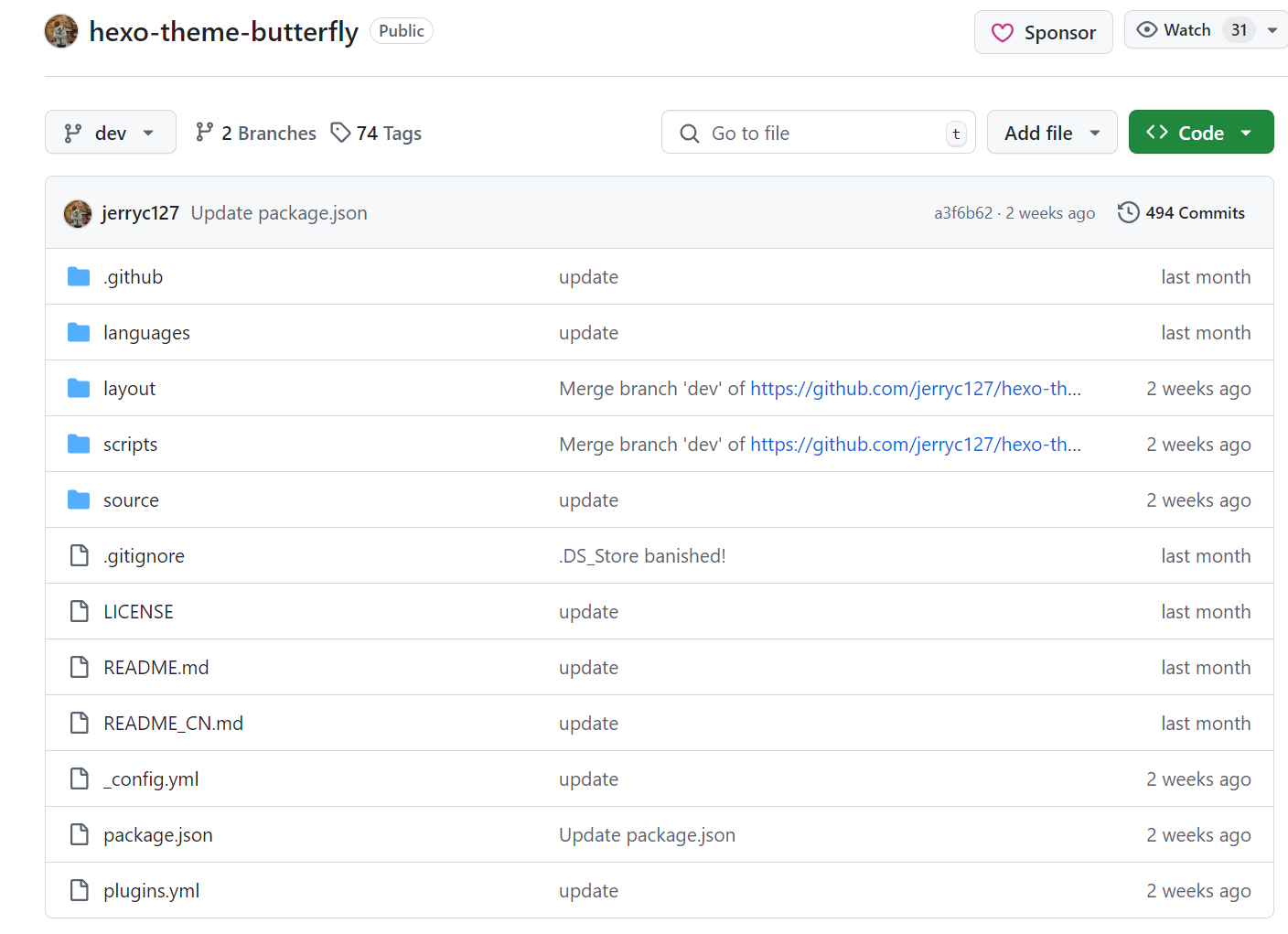Click the Sponsor button

[x=1044, y=33]
